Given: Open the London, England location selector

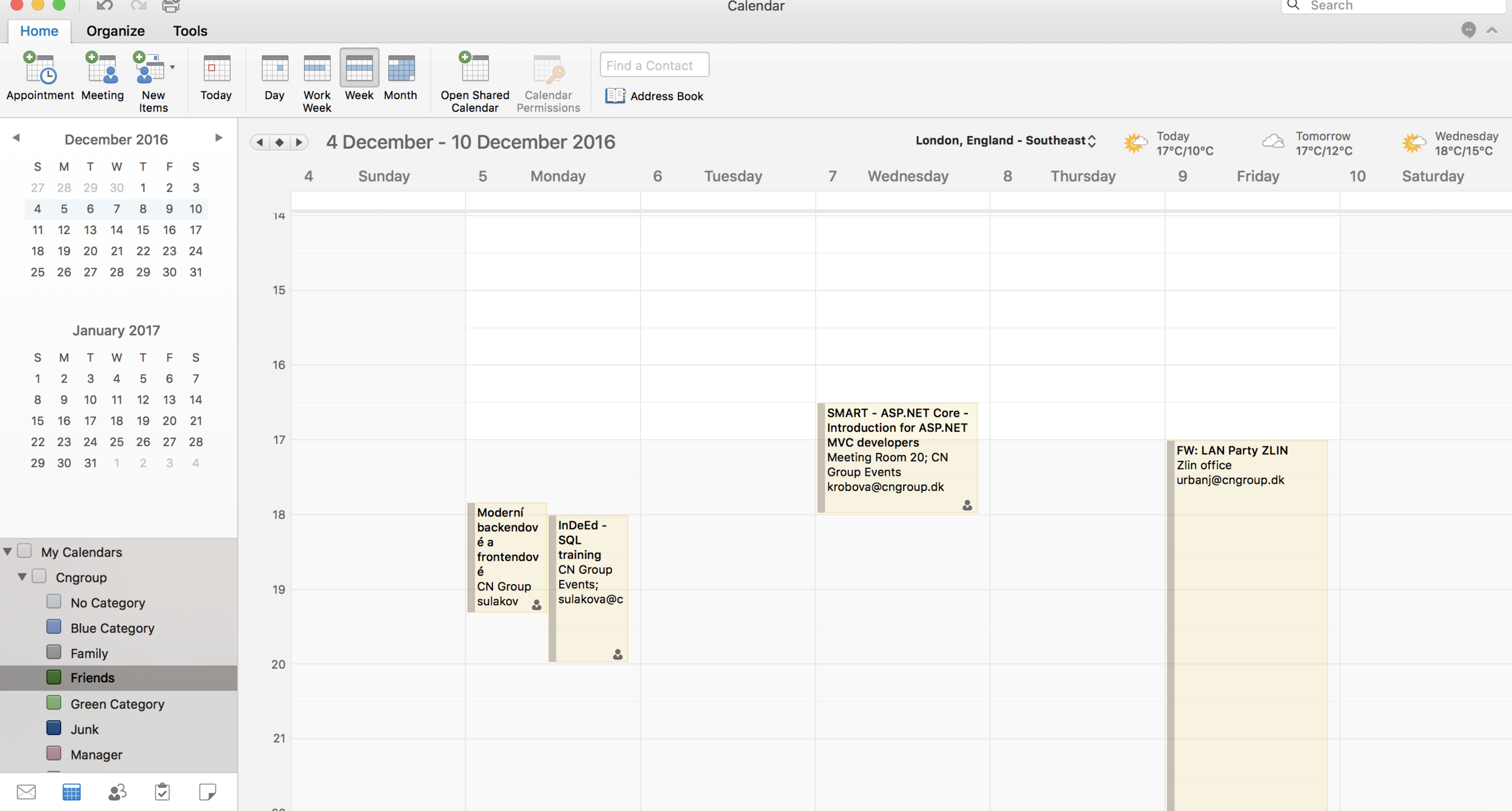Looking at the screenshot, I should 1005,140.
